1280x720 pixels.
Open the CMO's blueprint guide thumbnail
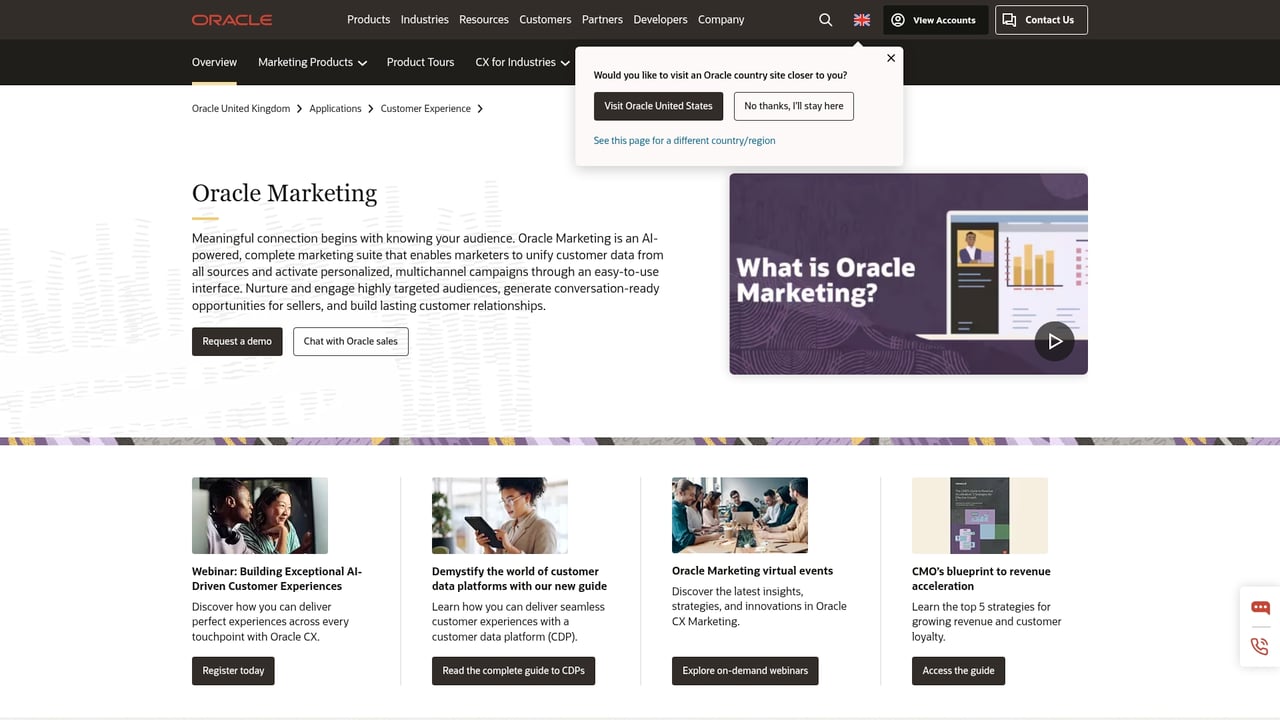click(x=979, y=515)
